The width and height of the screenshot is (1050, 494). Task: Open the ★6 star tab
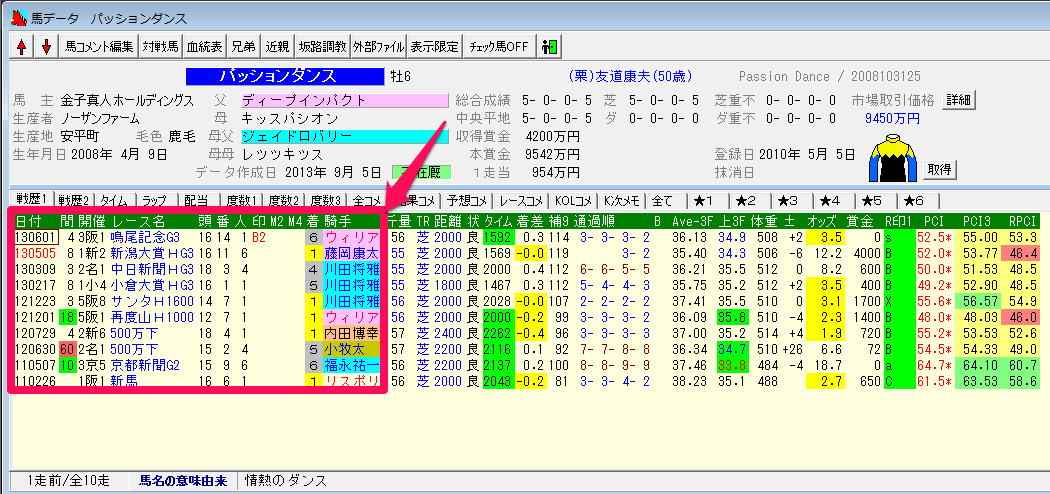coord(914,200)
